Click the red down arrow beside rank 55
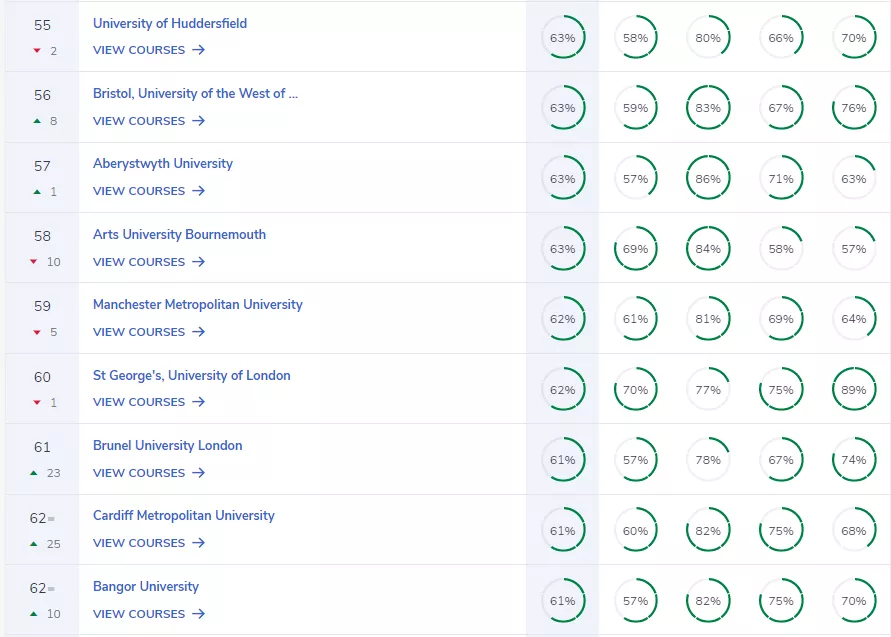Screen dimensions: 891x637 tap(34, 50)
